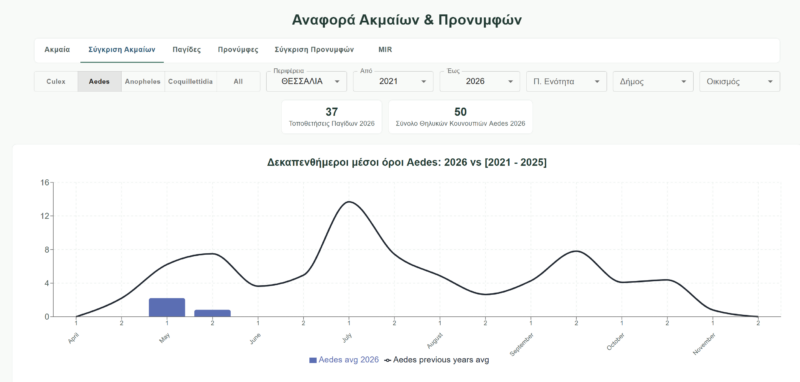This screenshot has width=800, height=382.
Task: Switch to Σύγκριση Προνυμφών tab
Action: click(314, 50)
